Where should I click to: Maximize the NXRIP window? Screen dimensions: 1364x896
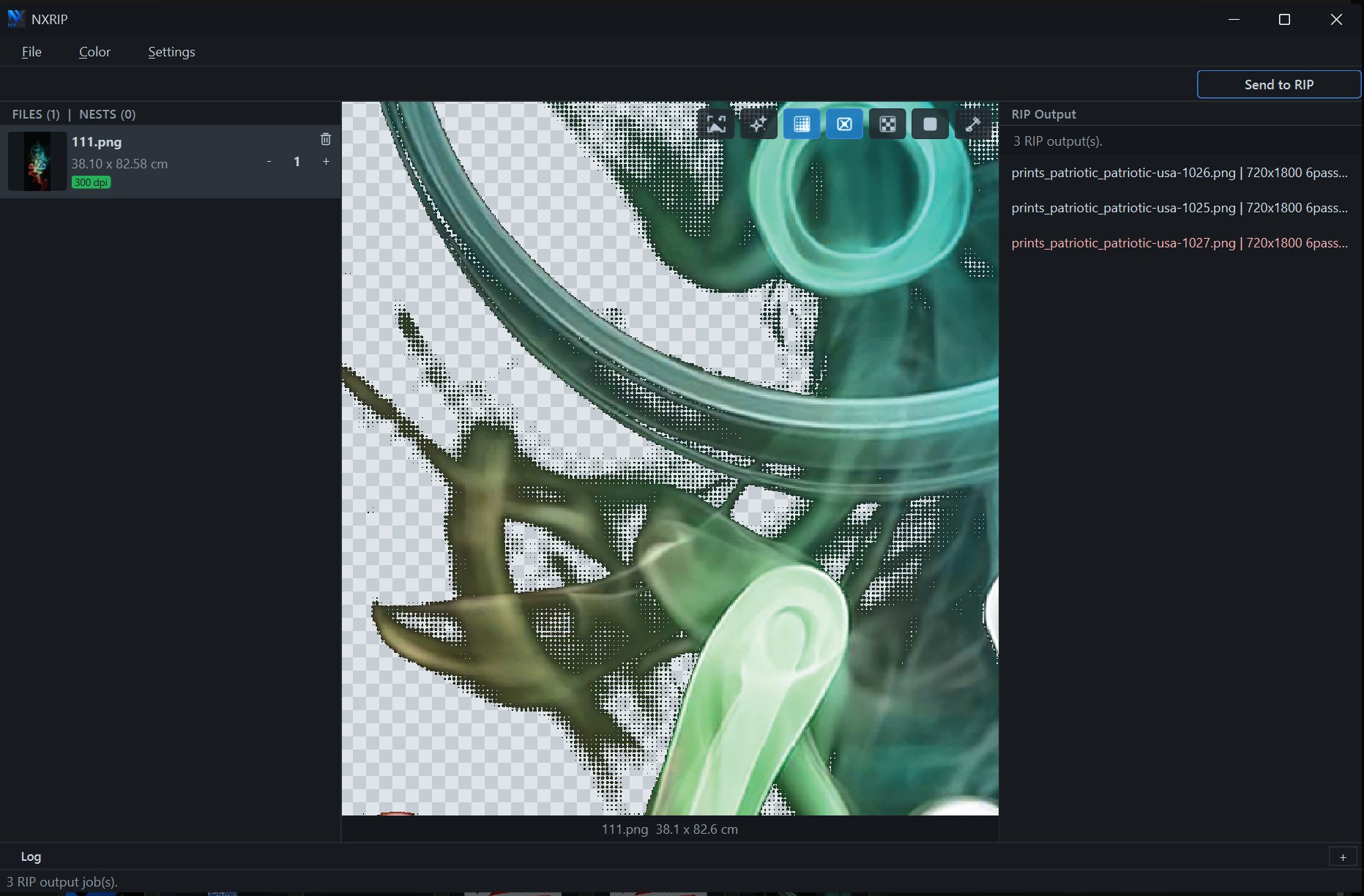(x=1284, y=19)
